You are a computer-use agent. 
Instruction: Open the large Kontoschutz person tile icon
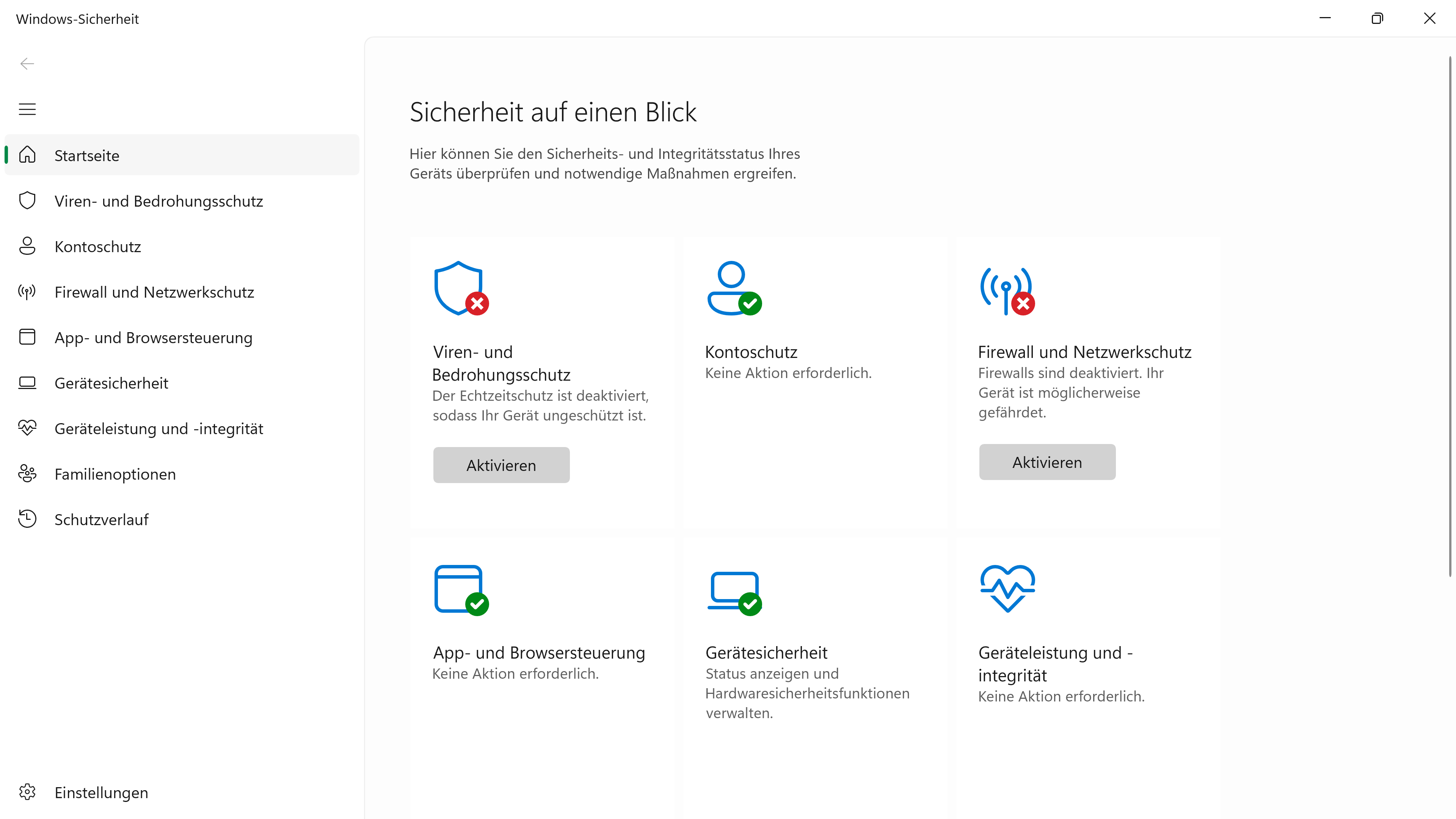point(734,288)
